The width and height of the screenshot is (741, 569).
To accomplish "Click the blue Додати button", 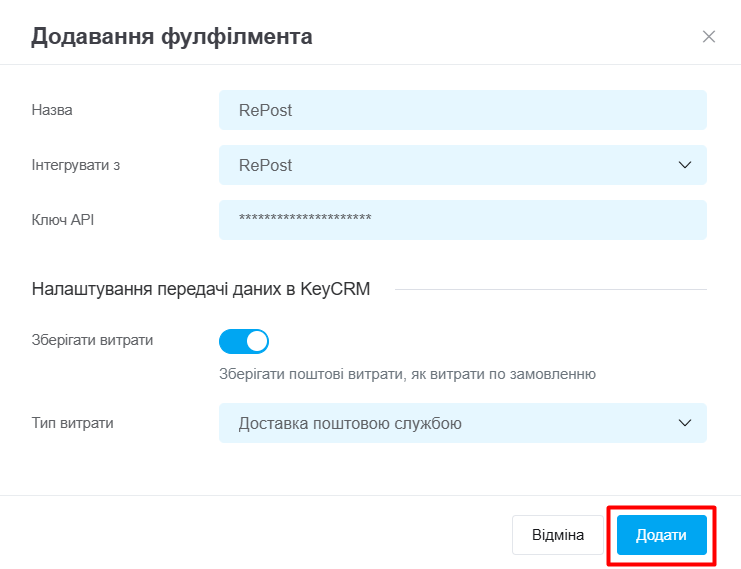I will (661, 535).
